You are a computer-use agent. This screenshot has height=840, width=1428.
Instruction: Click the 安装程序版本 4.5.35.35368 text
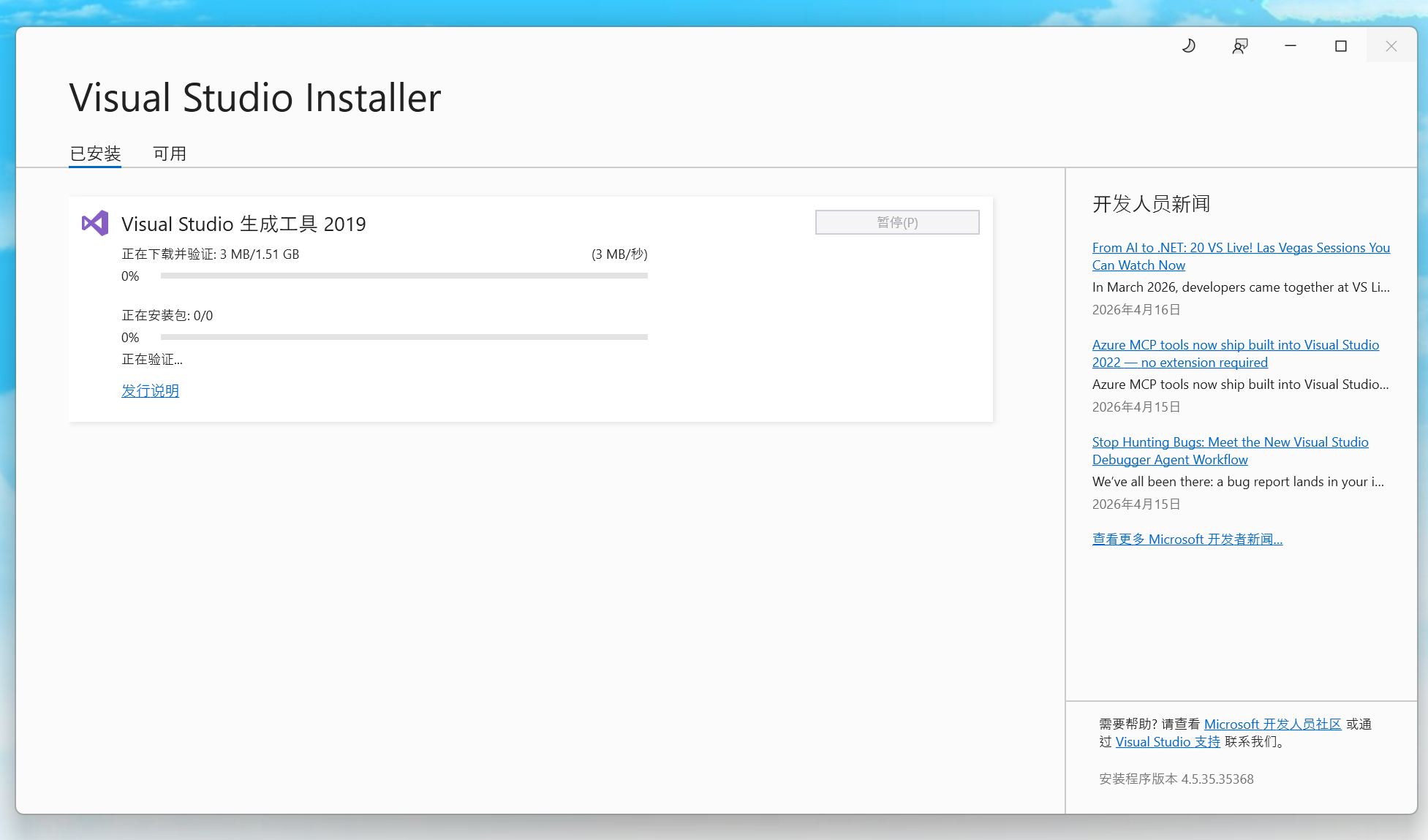point(1176,779)
